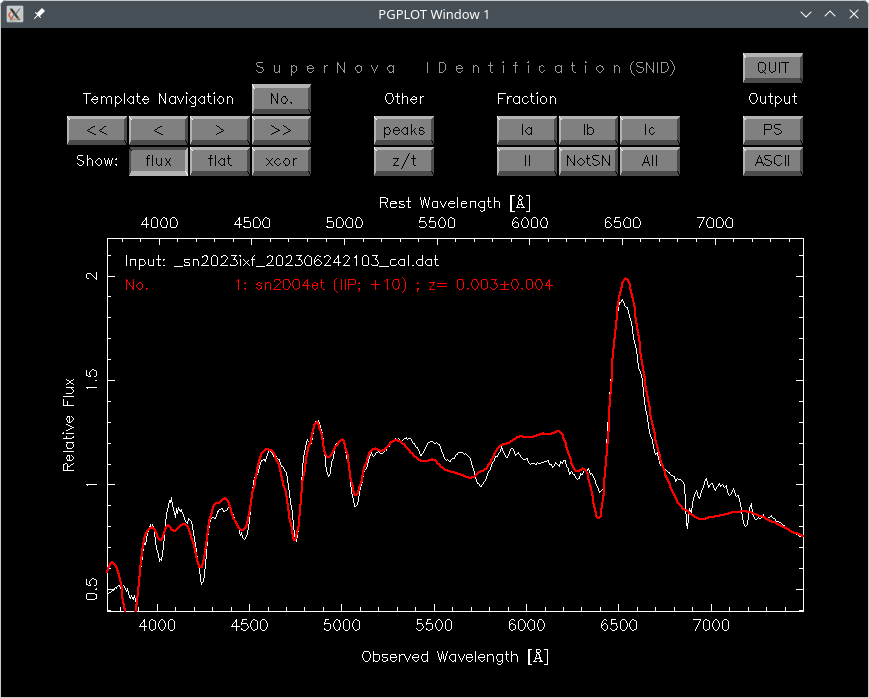Screen dimensions: 869x698
Task: Click the Template Navigation label
Action: (158, 99)
